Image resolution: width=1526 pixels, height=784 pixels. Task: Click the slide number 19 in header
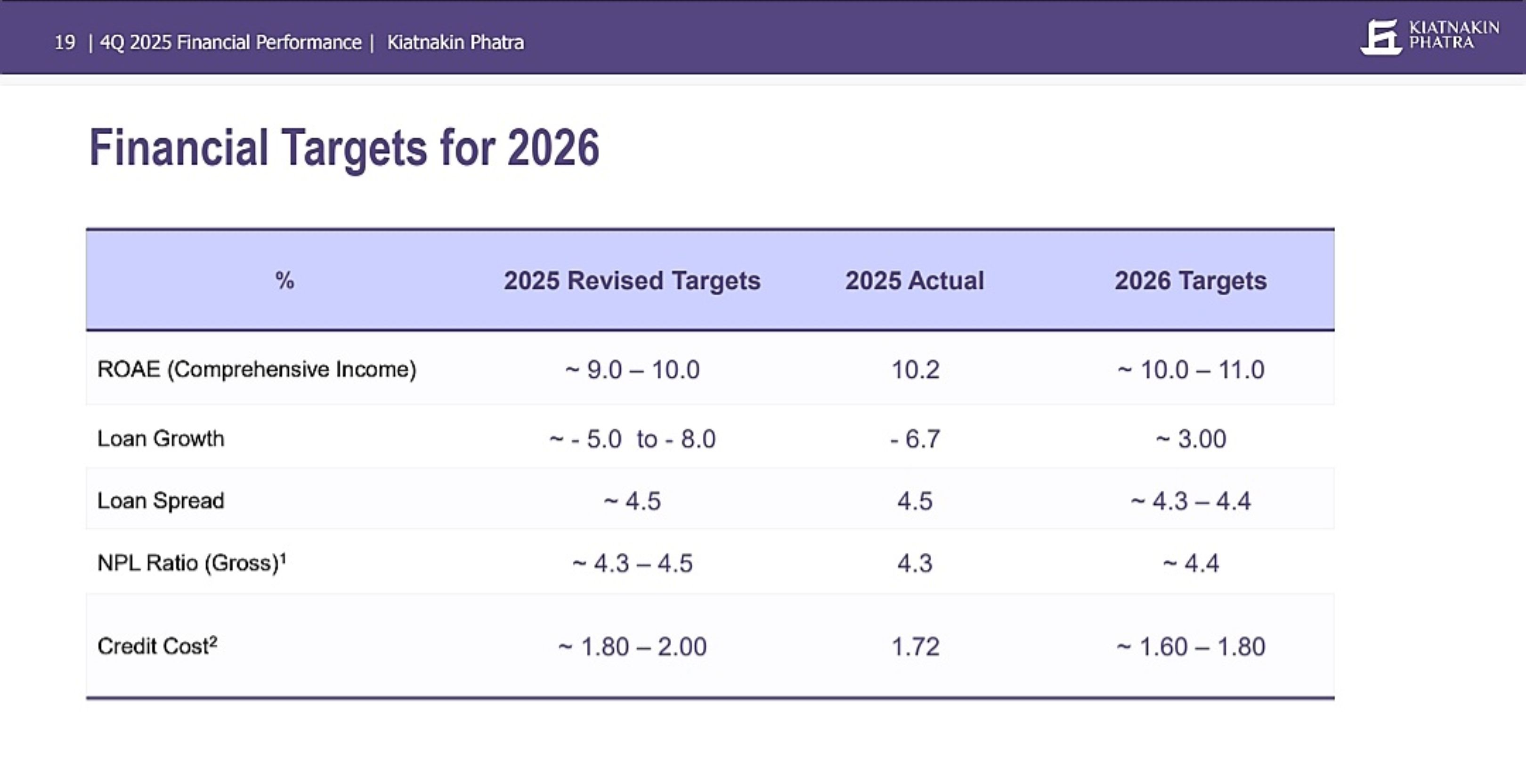[65, 43]
